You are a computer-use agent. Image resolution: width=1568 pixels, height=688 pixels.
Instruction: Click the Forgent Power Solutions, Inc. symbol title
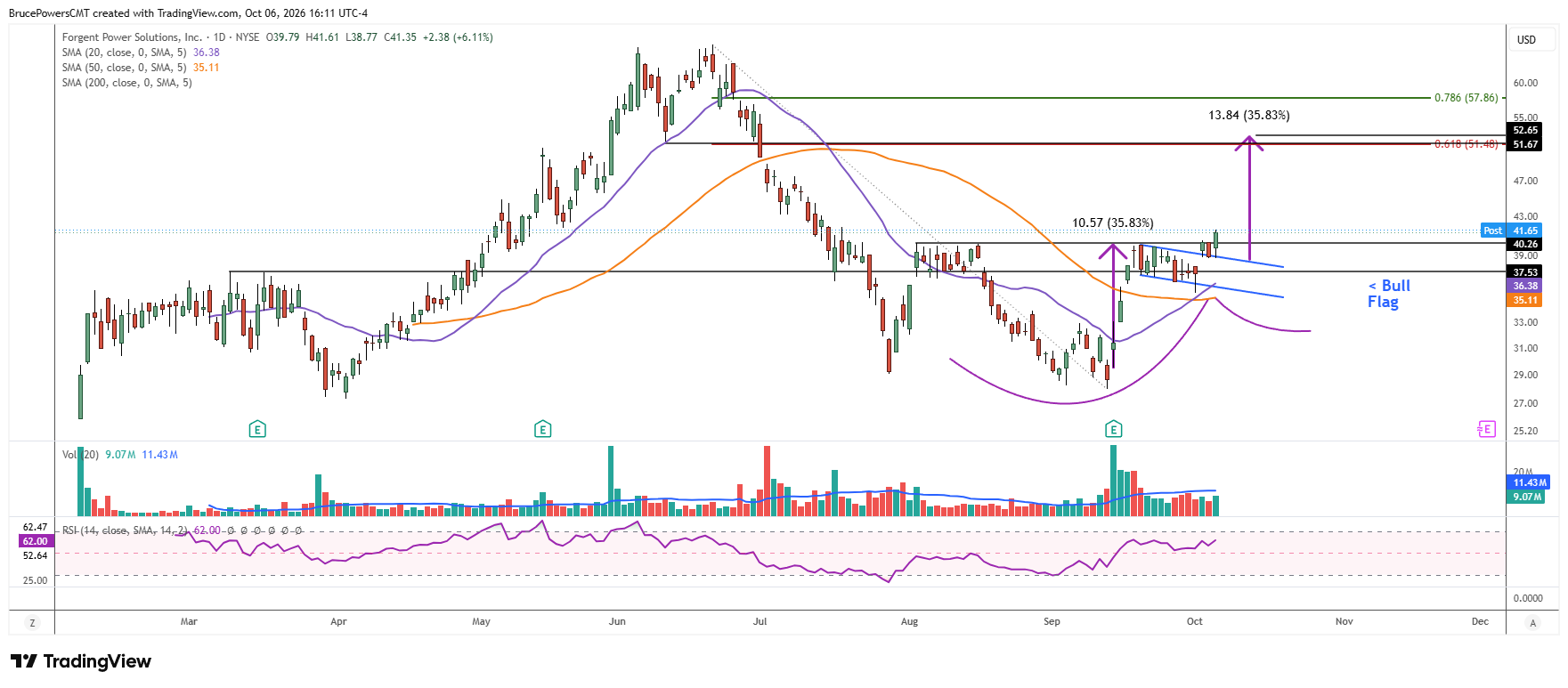click(132, 37)
